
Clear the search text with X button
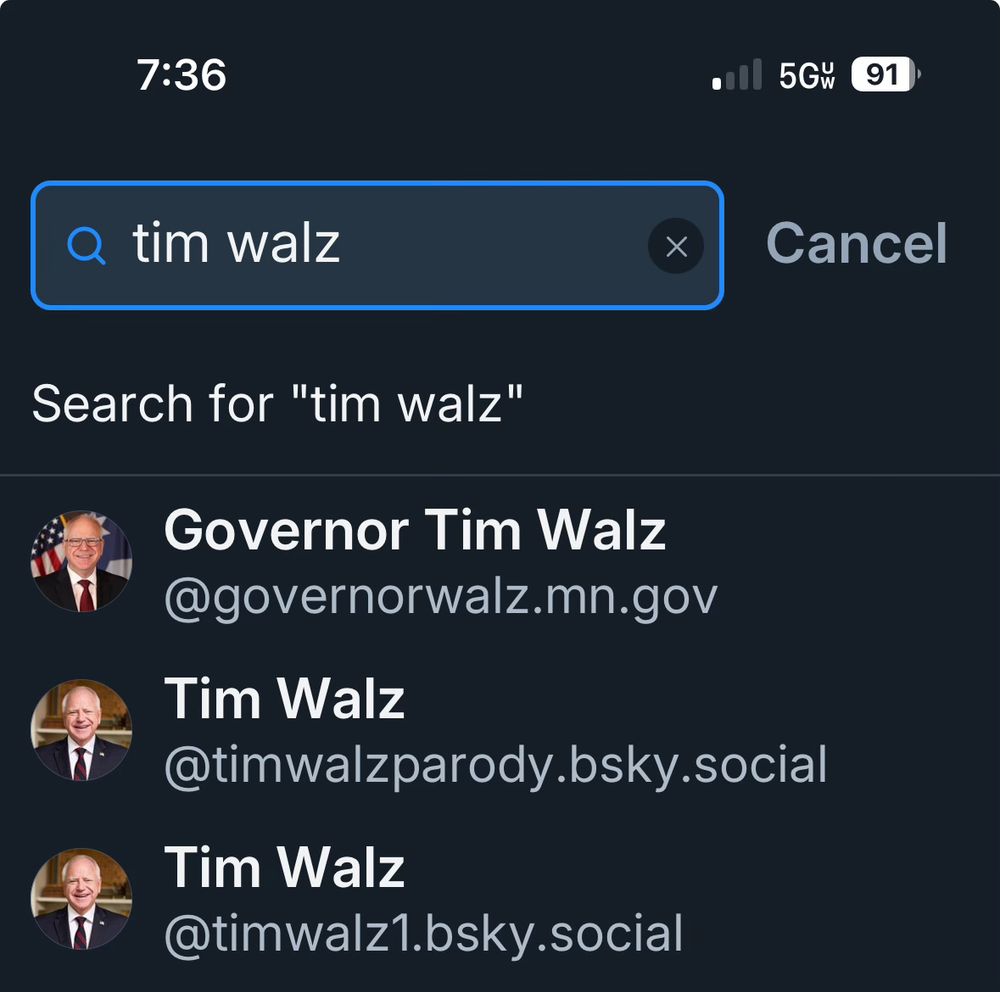pyautogui.click(x=676, y=246)
